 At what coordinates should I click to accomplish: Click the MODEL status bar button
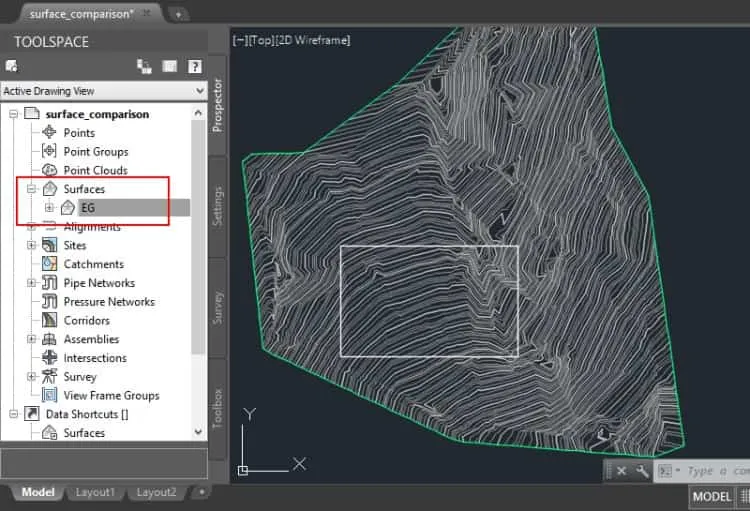coord(712,497)
